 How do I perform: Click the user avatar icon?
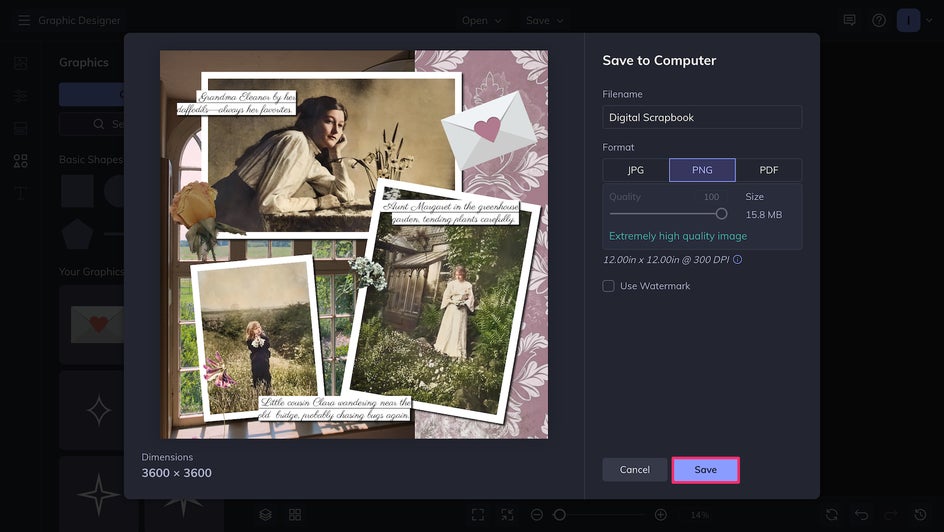point(908,20)
